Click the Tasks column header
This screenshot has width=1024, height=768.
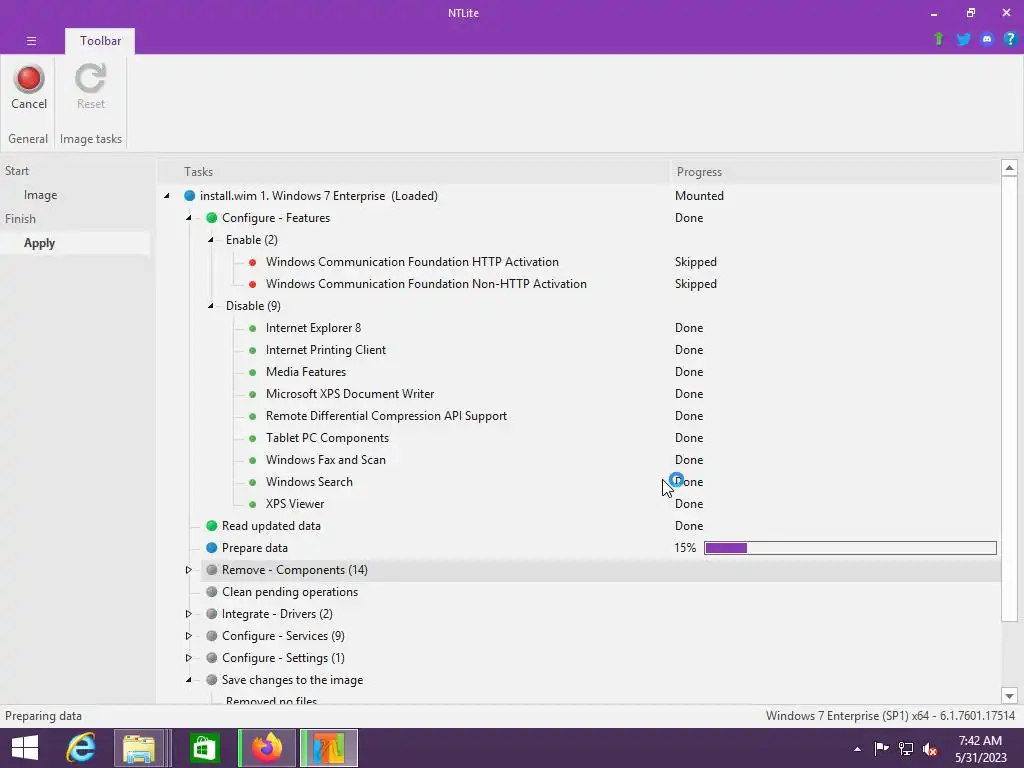[413, 172]
